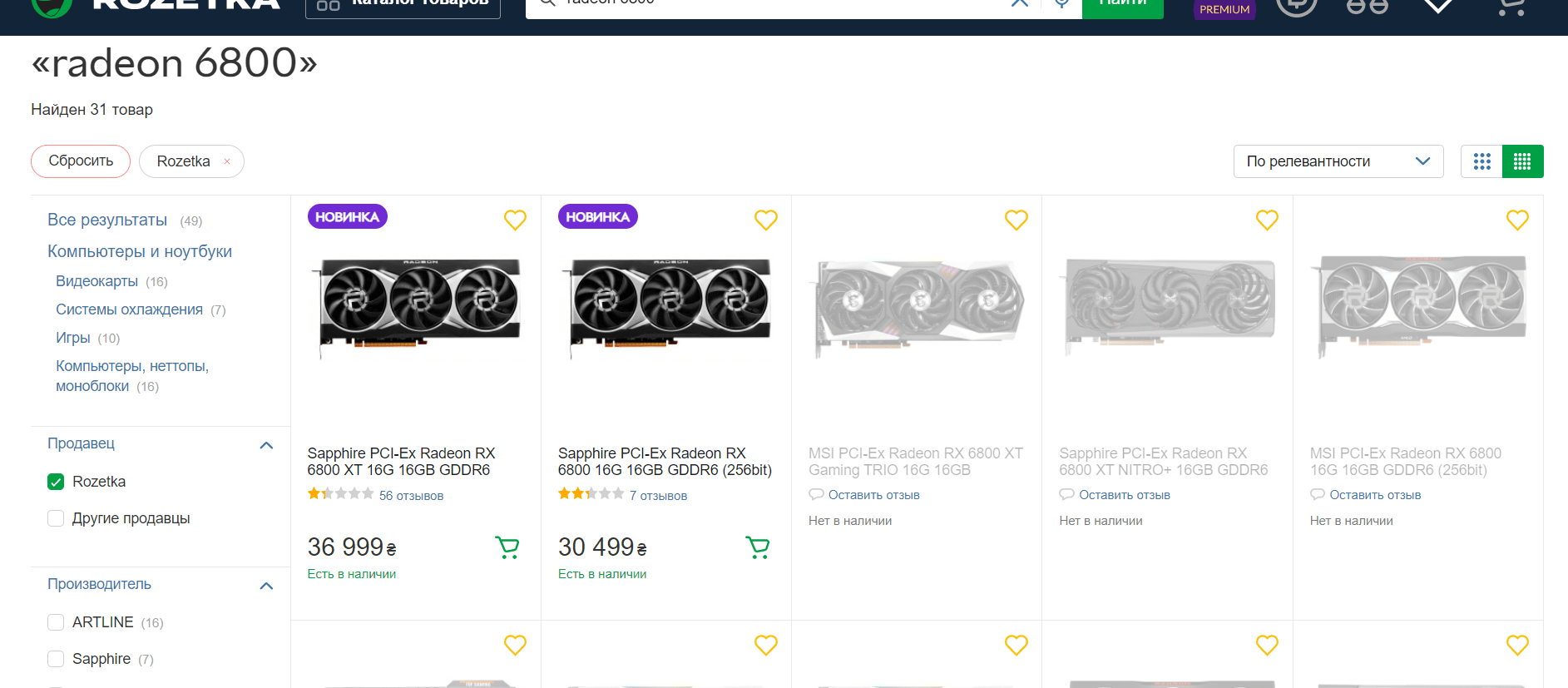Open the PREMIUM badge in header

1224,9
